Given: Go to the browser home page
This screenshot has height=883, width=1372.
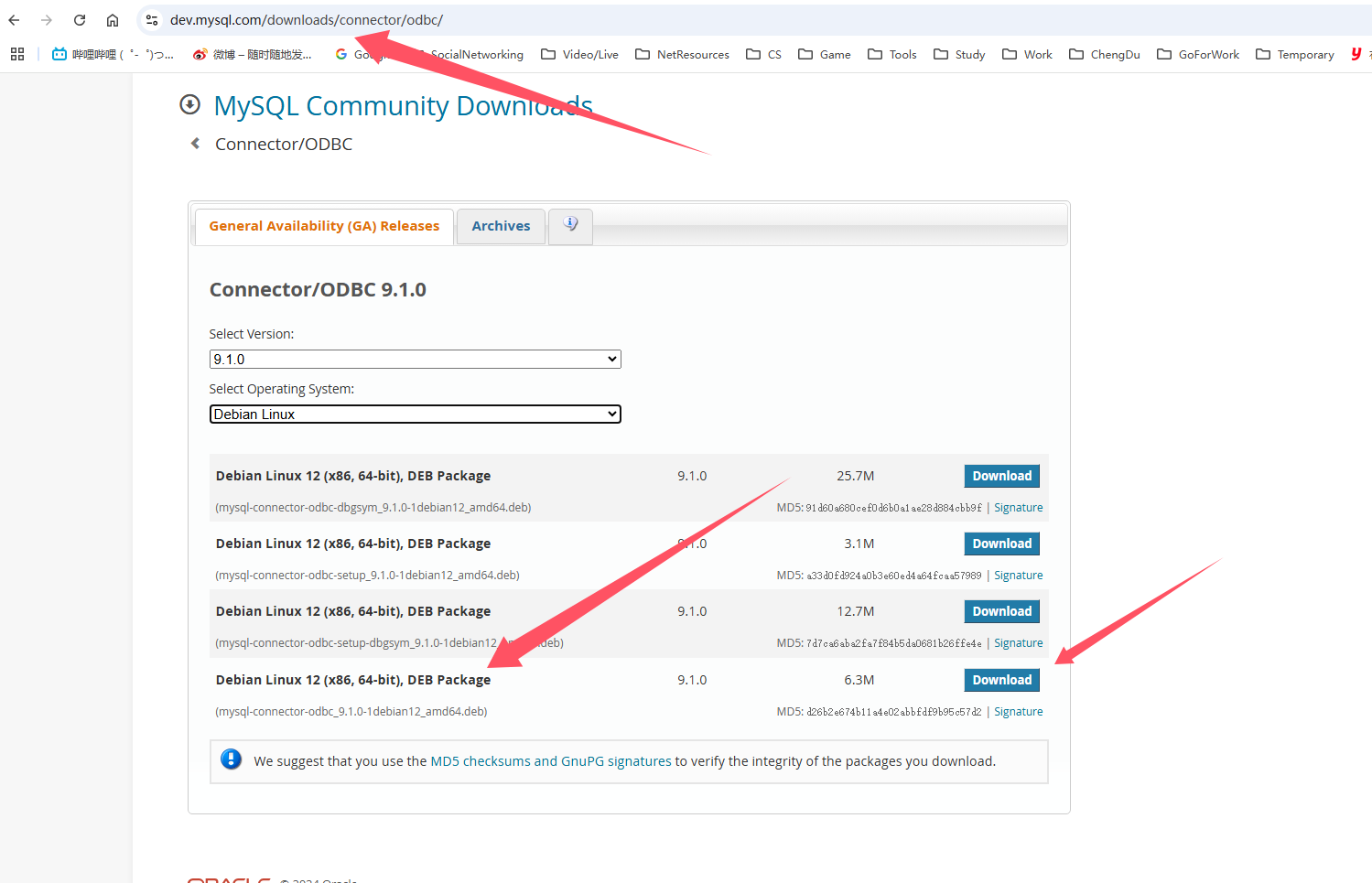Looking at the screenshot, I should [113, 20].
